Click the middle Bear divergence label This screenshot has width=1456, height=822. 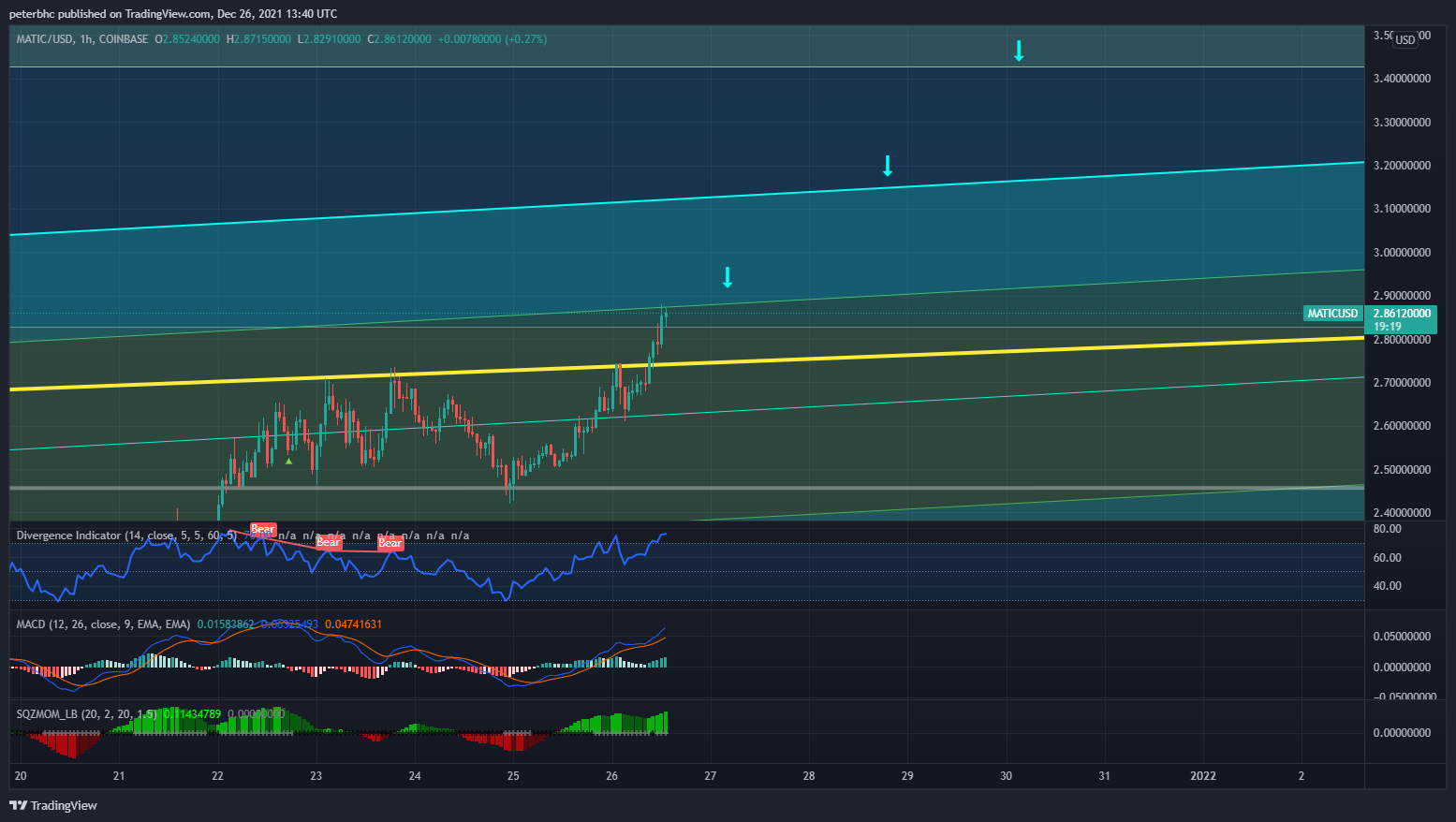click(329, 542)
